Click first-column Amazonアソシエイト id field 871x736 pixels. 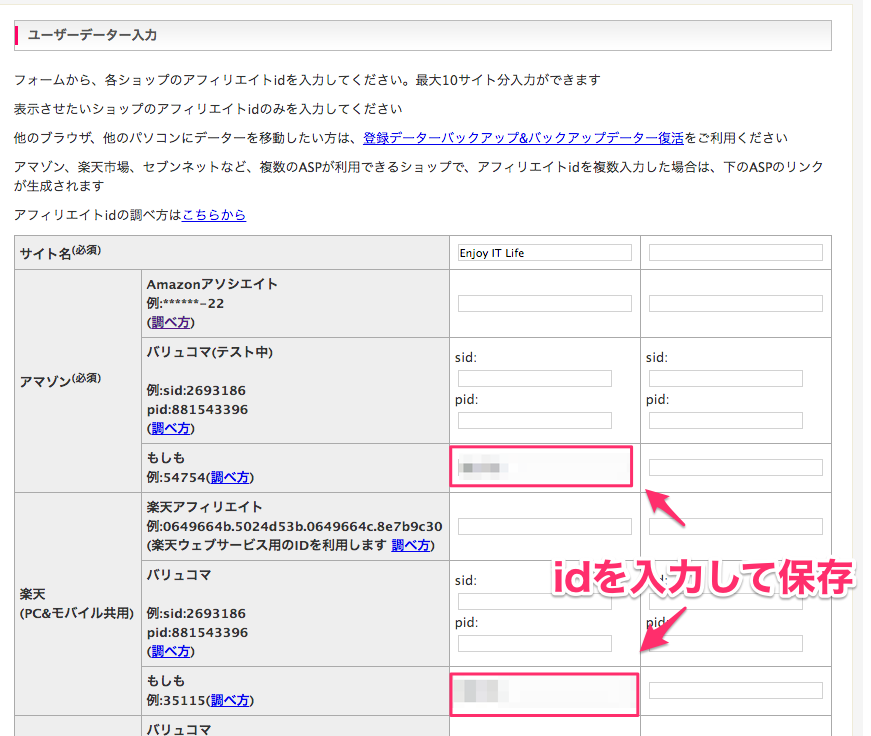(545, 303)
